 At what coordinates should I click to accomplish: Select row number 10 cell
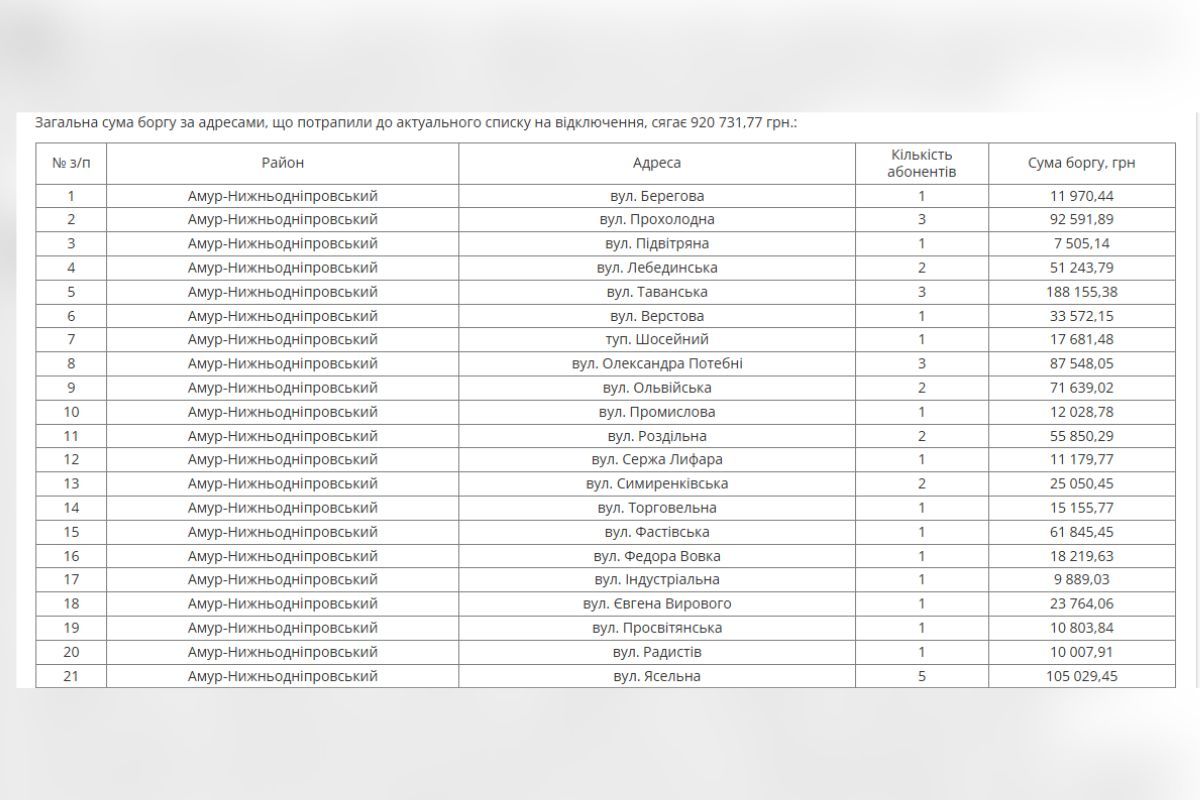coord(70,412)
